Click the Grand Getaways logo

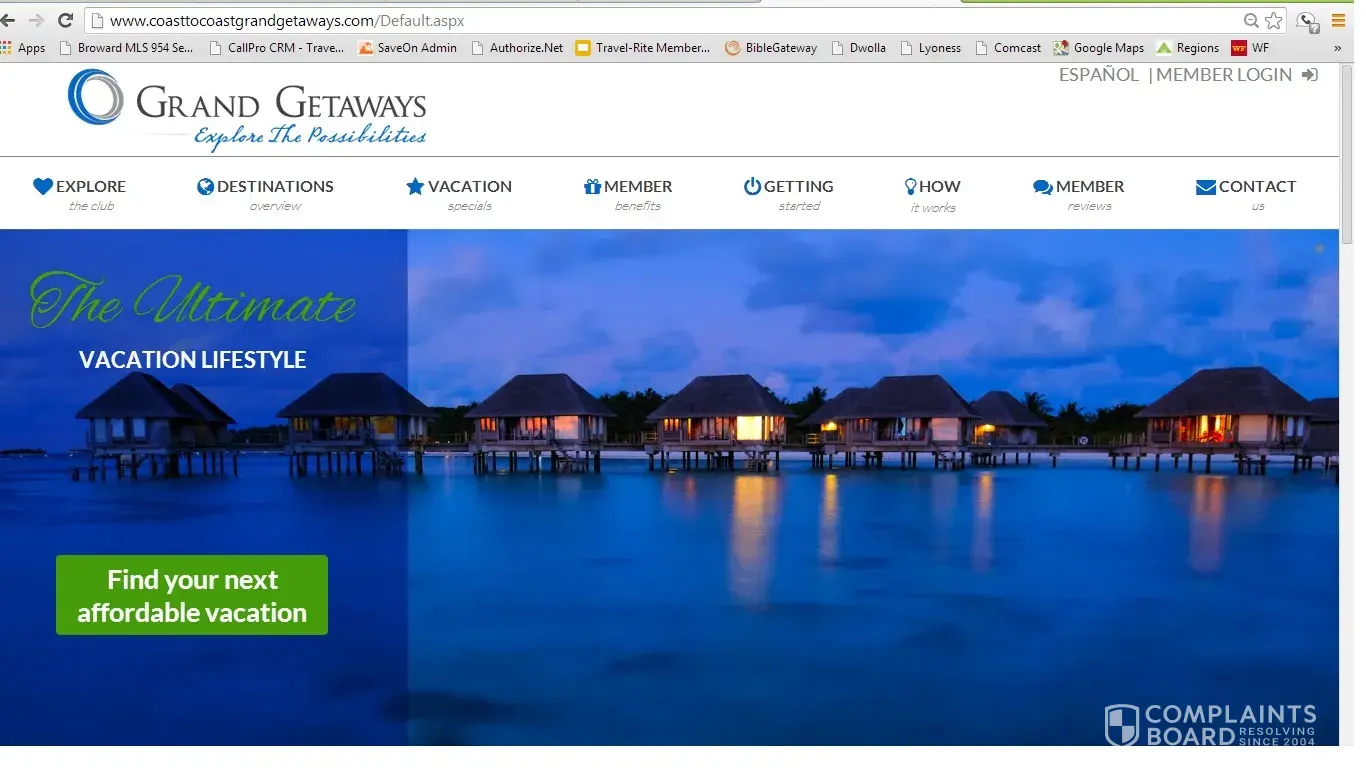click(247, 110)
